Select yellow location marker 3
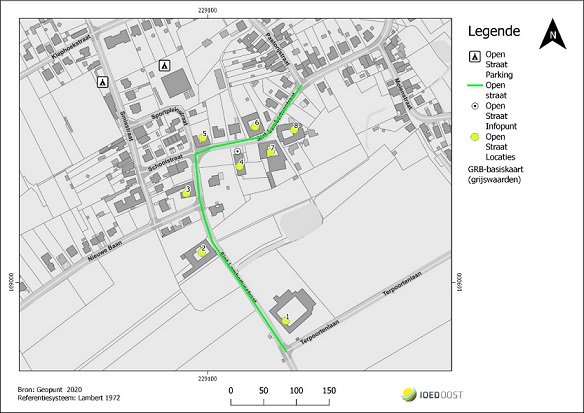584x413 pixels. [186, 194]
